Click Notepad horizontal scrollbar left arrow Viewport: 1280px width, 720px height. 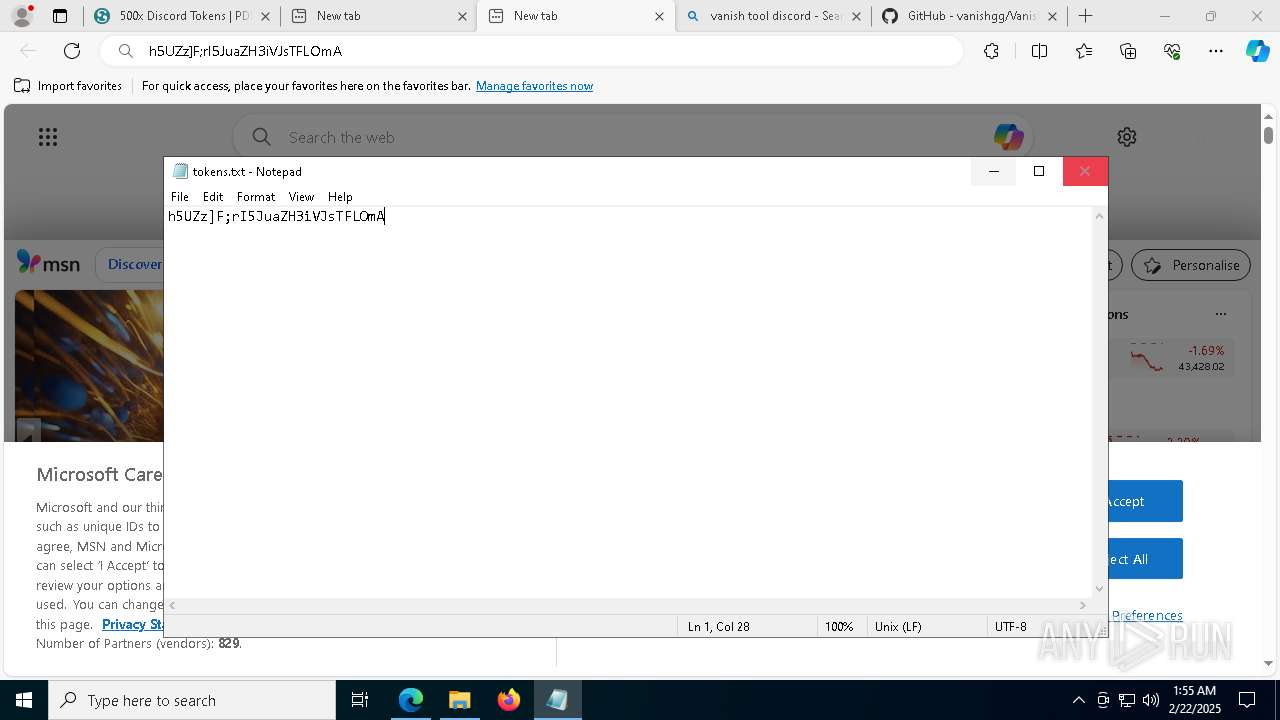173,605
